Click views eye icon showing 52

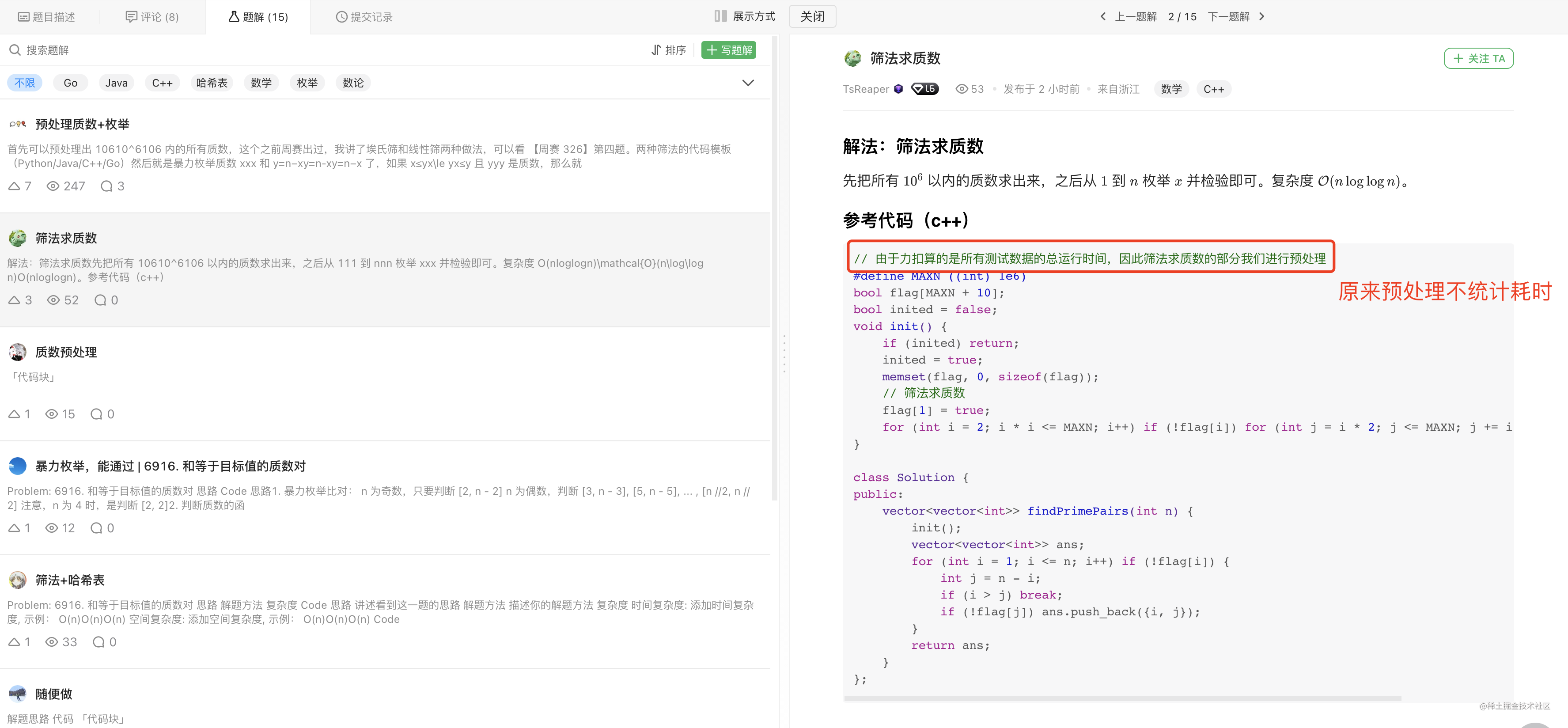[53, 300]
